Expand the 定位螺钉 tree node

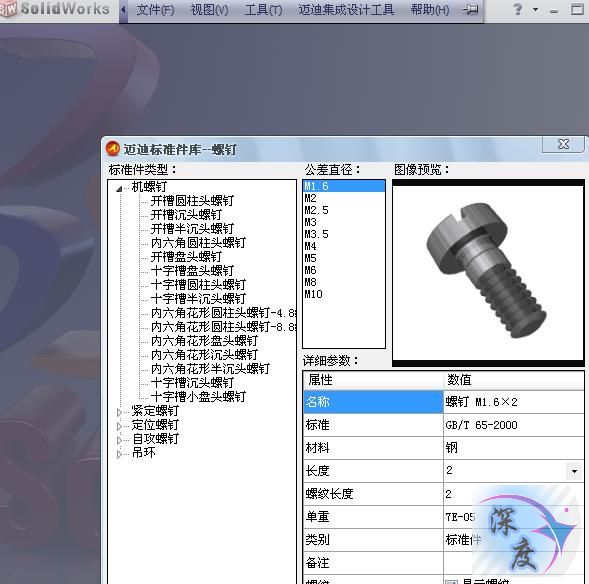click(119, 426)
